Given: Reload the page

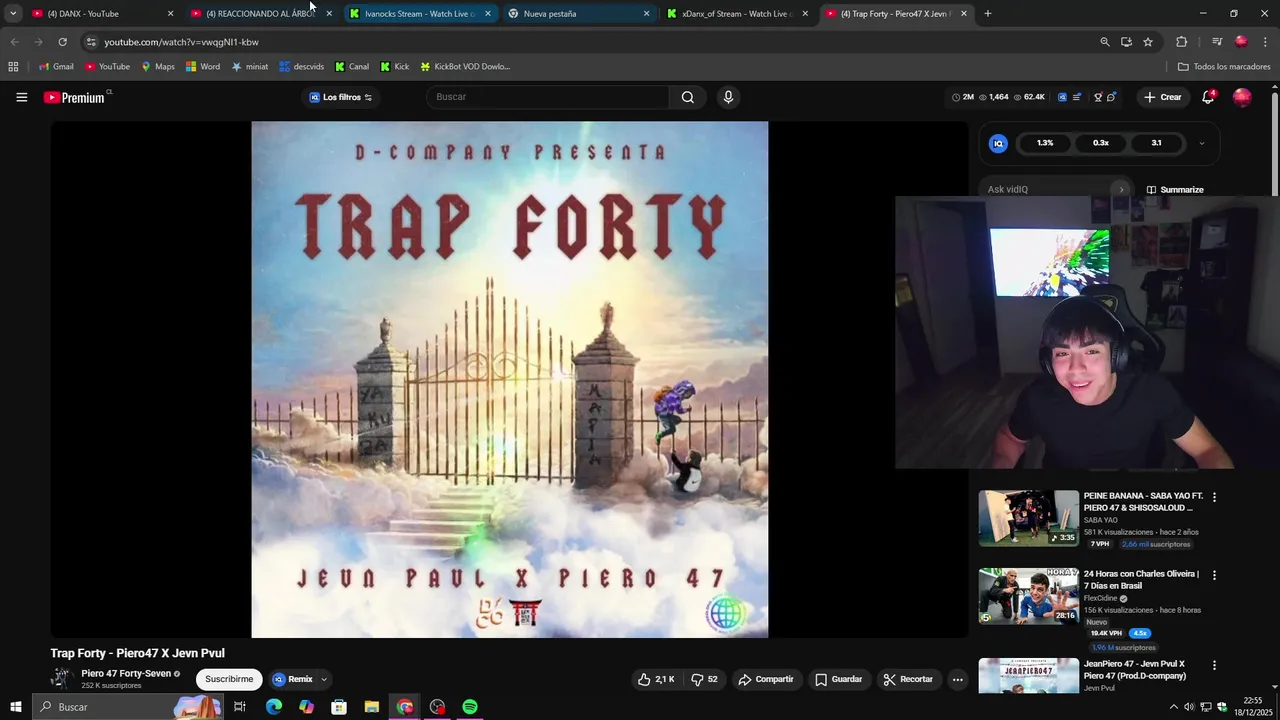Looking at the screenshot, I should [62, 42].
